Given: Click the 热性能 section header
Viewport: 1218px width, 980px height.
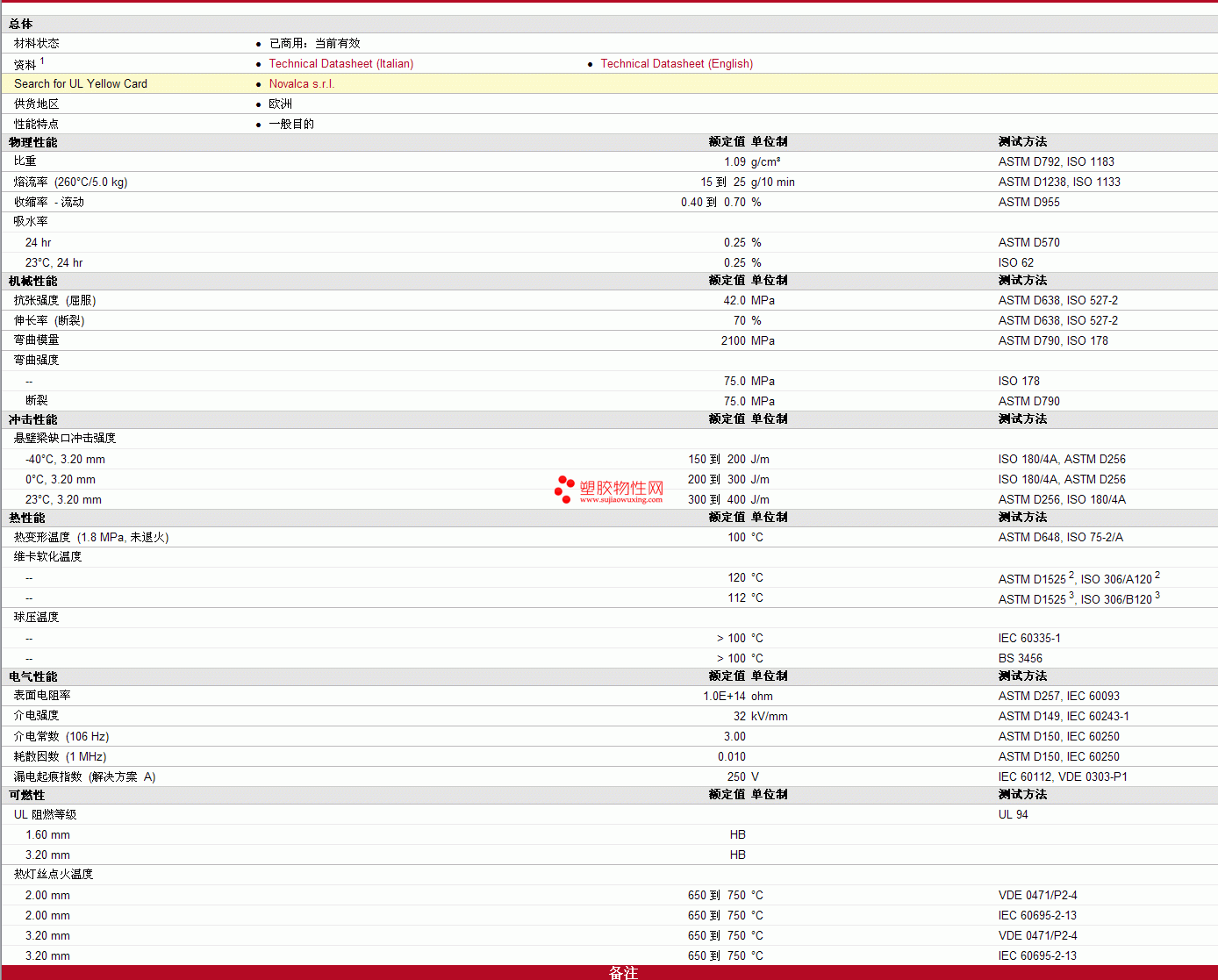Looking at the screenshot, I should [27, 518].
